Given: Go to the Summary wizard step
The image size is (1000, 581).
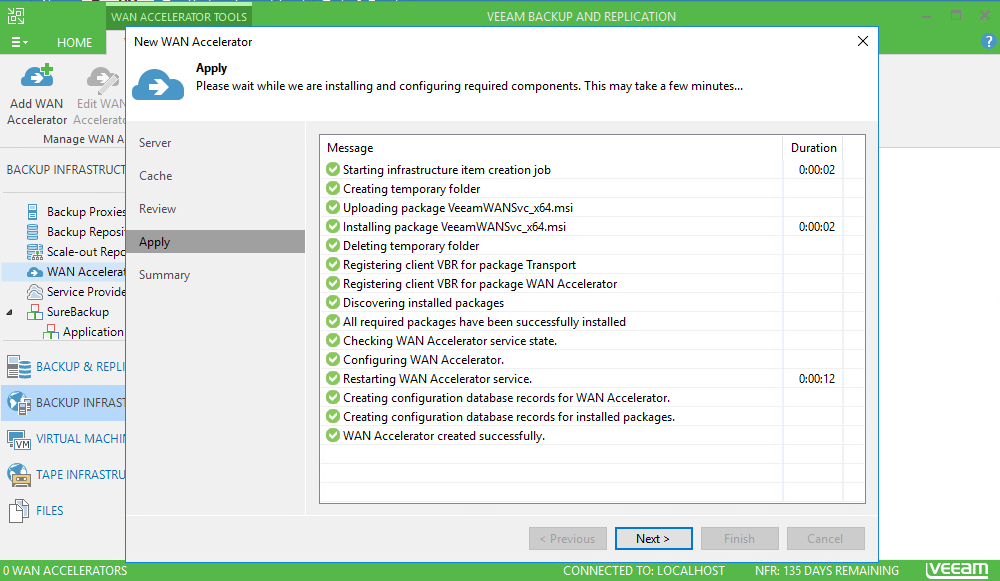Looking at the screenshot, I should point(164,275).
